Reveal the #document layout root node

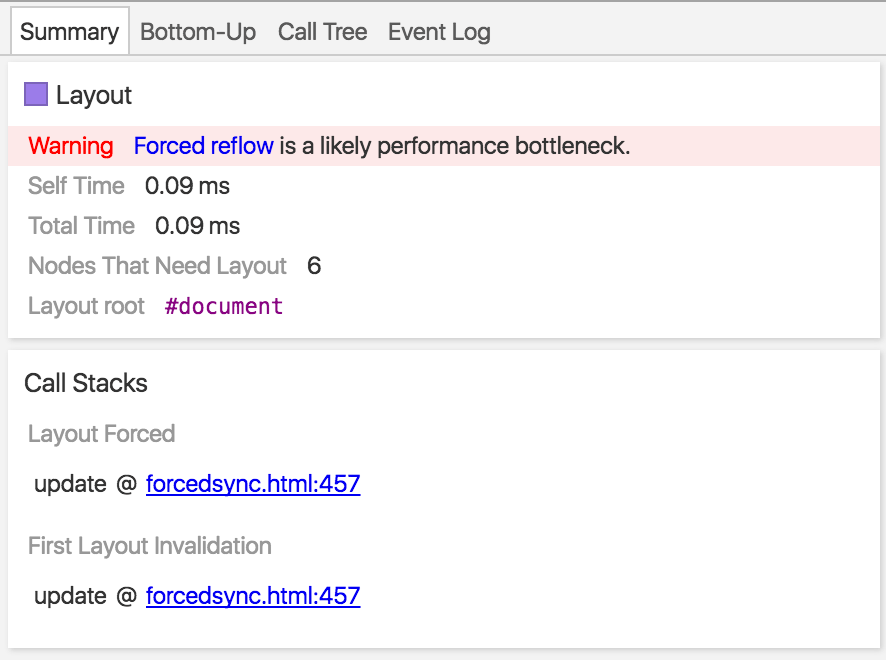coord(224,306)
